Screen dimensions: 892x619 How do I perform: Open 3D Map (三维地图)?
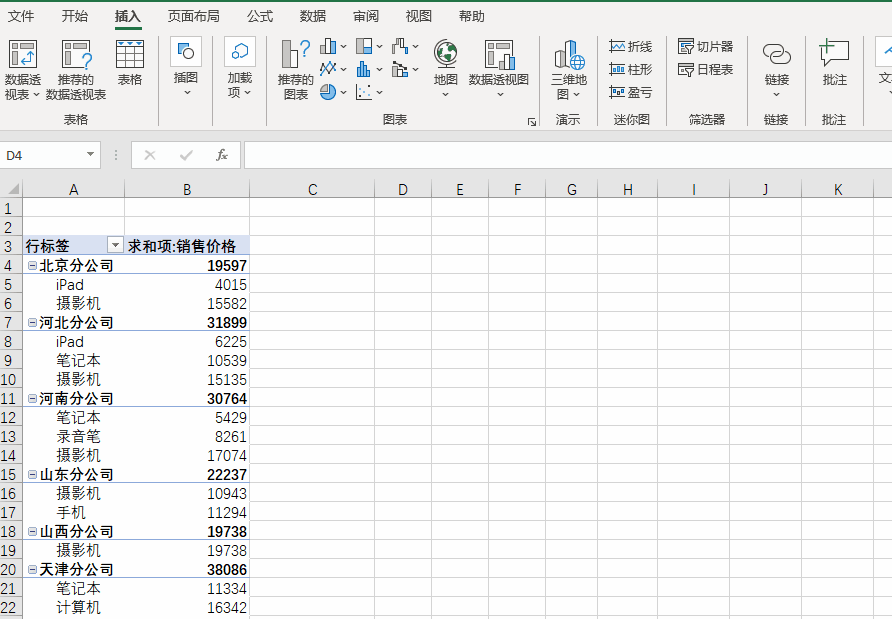[x=568, y=69]
